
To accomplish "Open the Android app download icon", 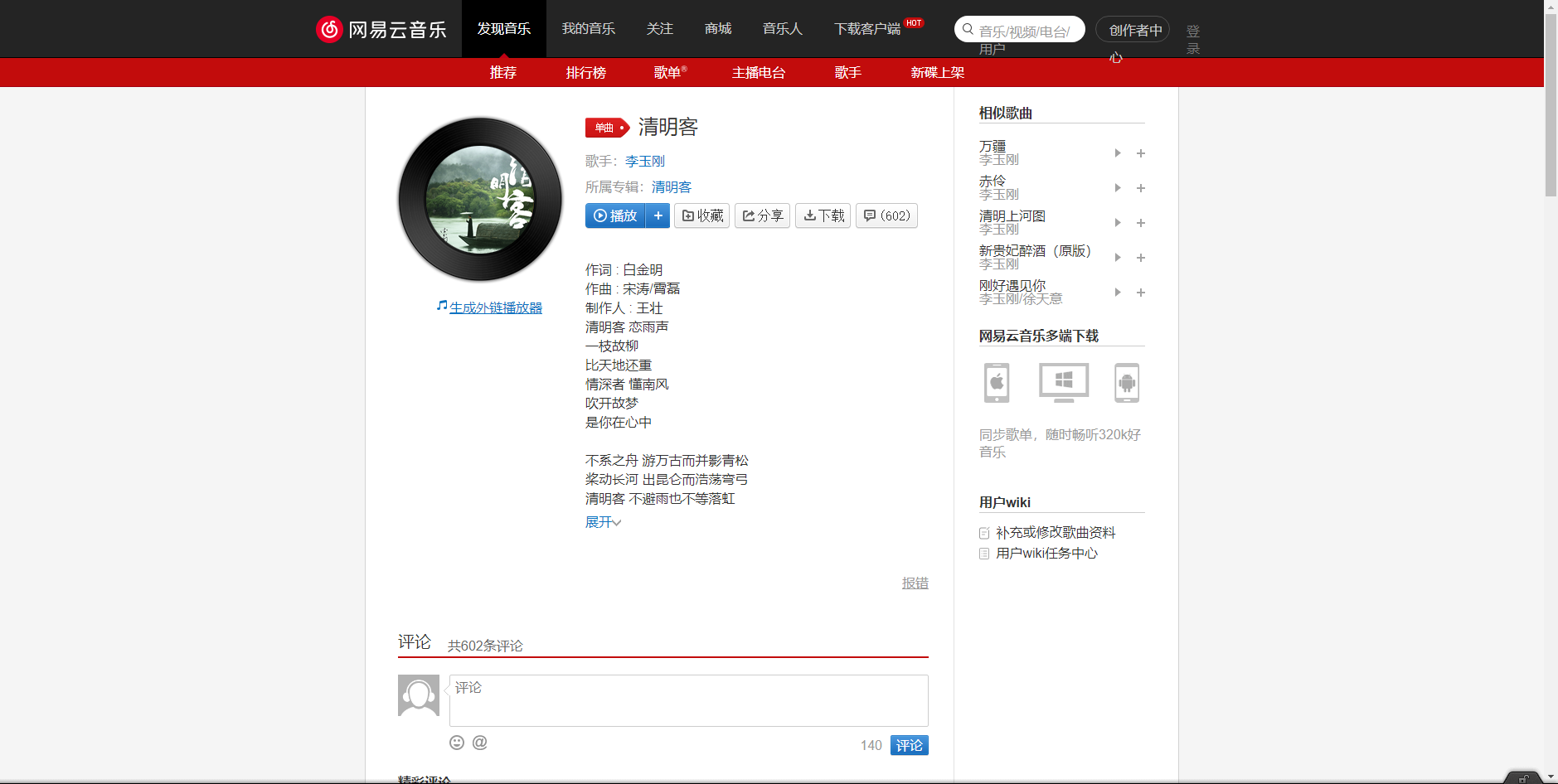I will 1128,382.
